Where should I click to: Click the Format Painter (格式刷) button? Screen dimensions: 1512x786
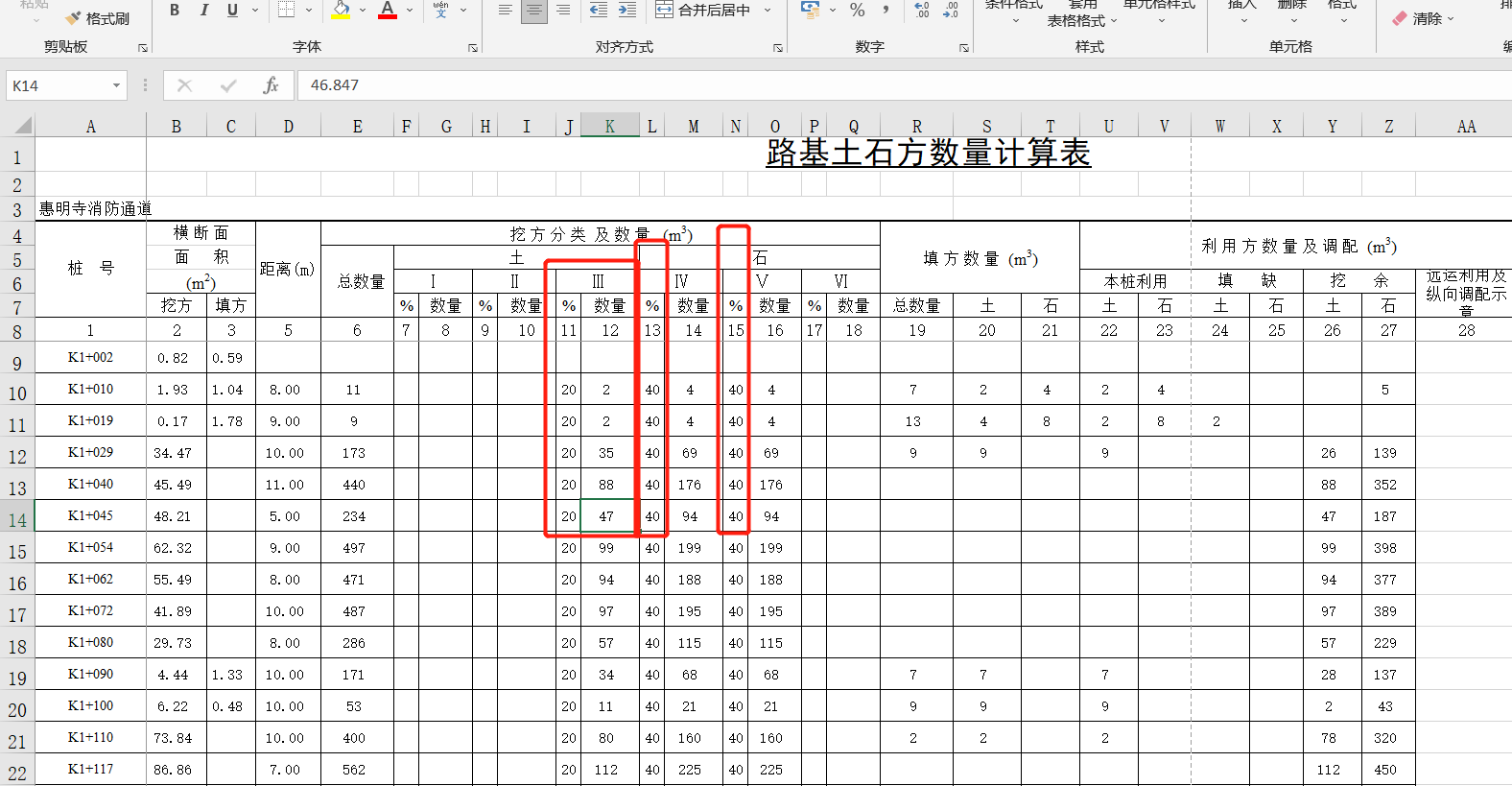point(97,18)
